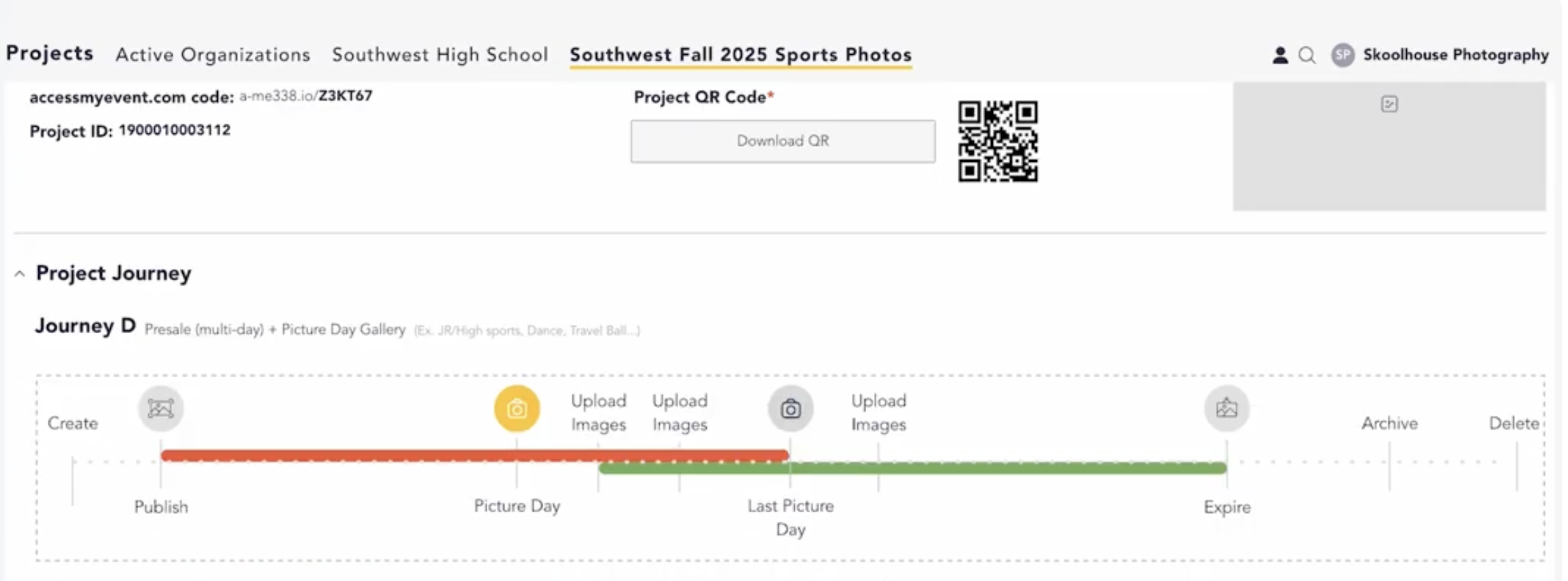Image resolution: width=1568 pixels, height=581 pixels.
Task: Switch to Southwest Fall 2025 Sports Photos
Action: pyautogui.click(x=741, y=55)
